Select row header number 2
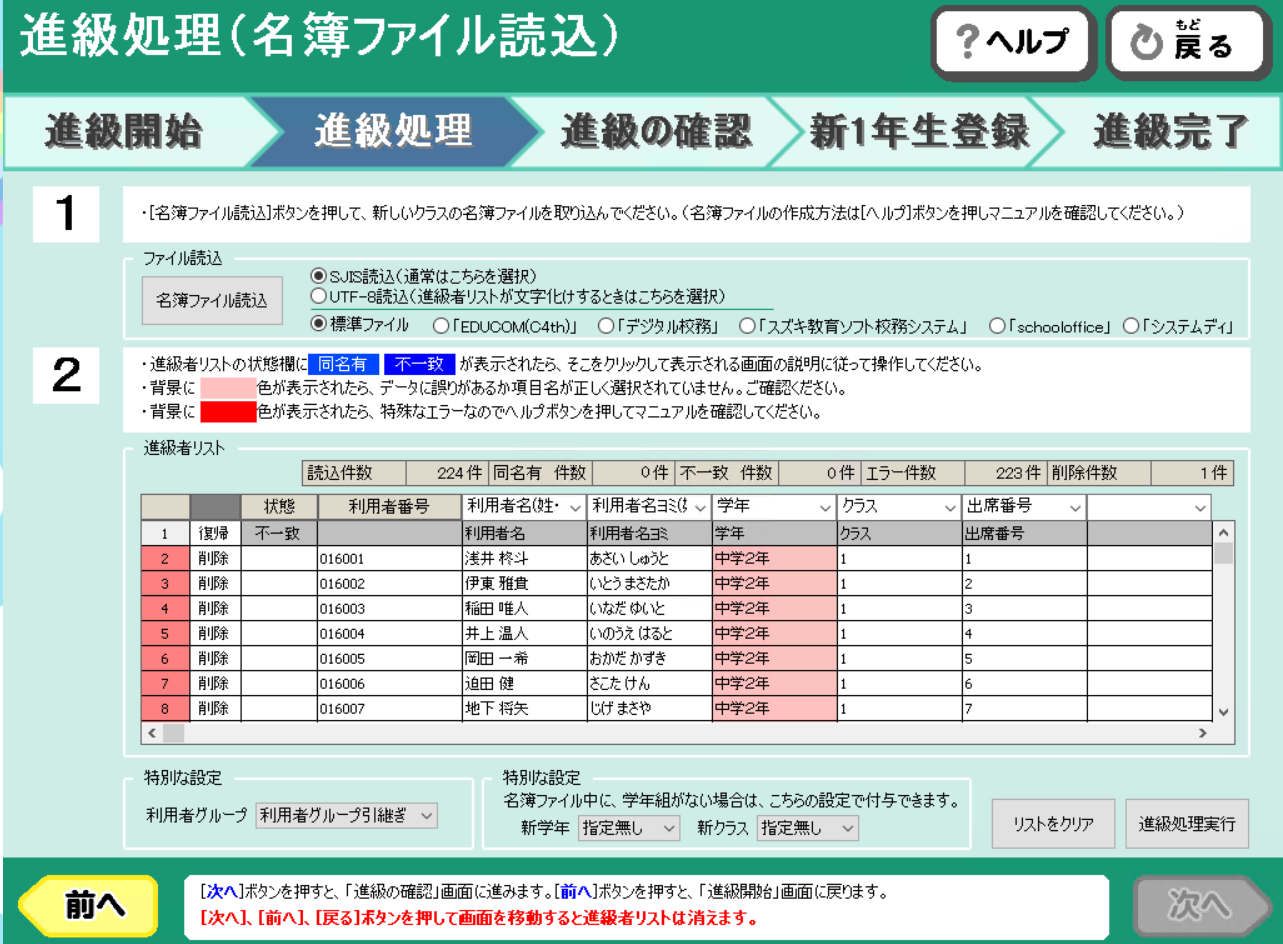Screen dimensions: 1283x944 (x=165, y=559)
